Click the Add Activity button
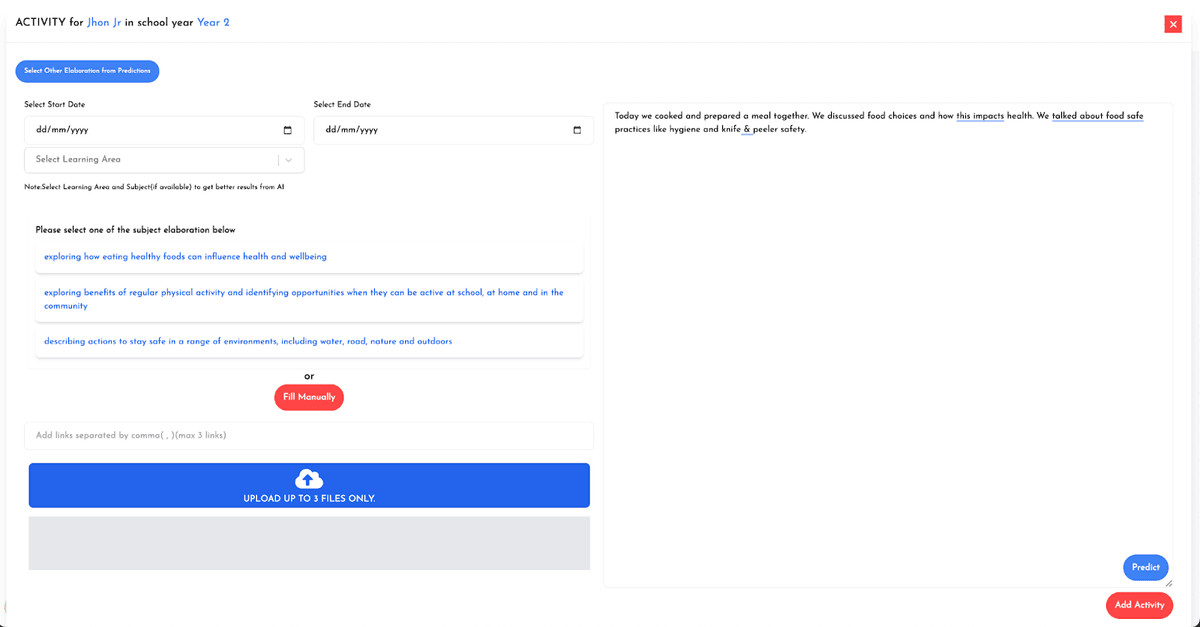 pyautogui.click(x=1139, y=605)
